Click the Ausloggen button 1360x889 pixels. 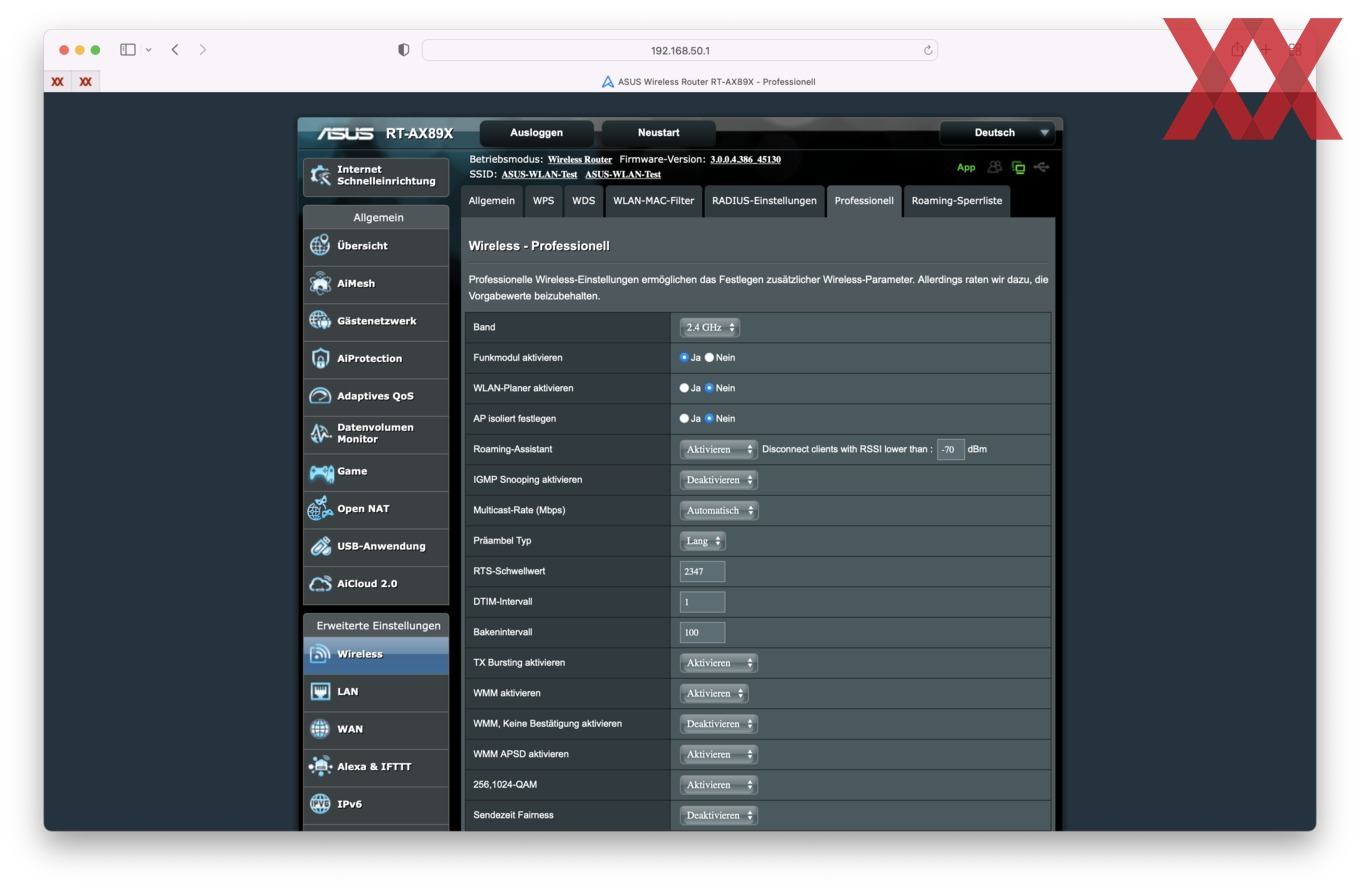(x=536, y=133)
